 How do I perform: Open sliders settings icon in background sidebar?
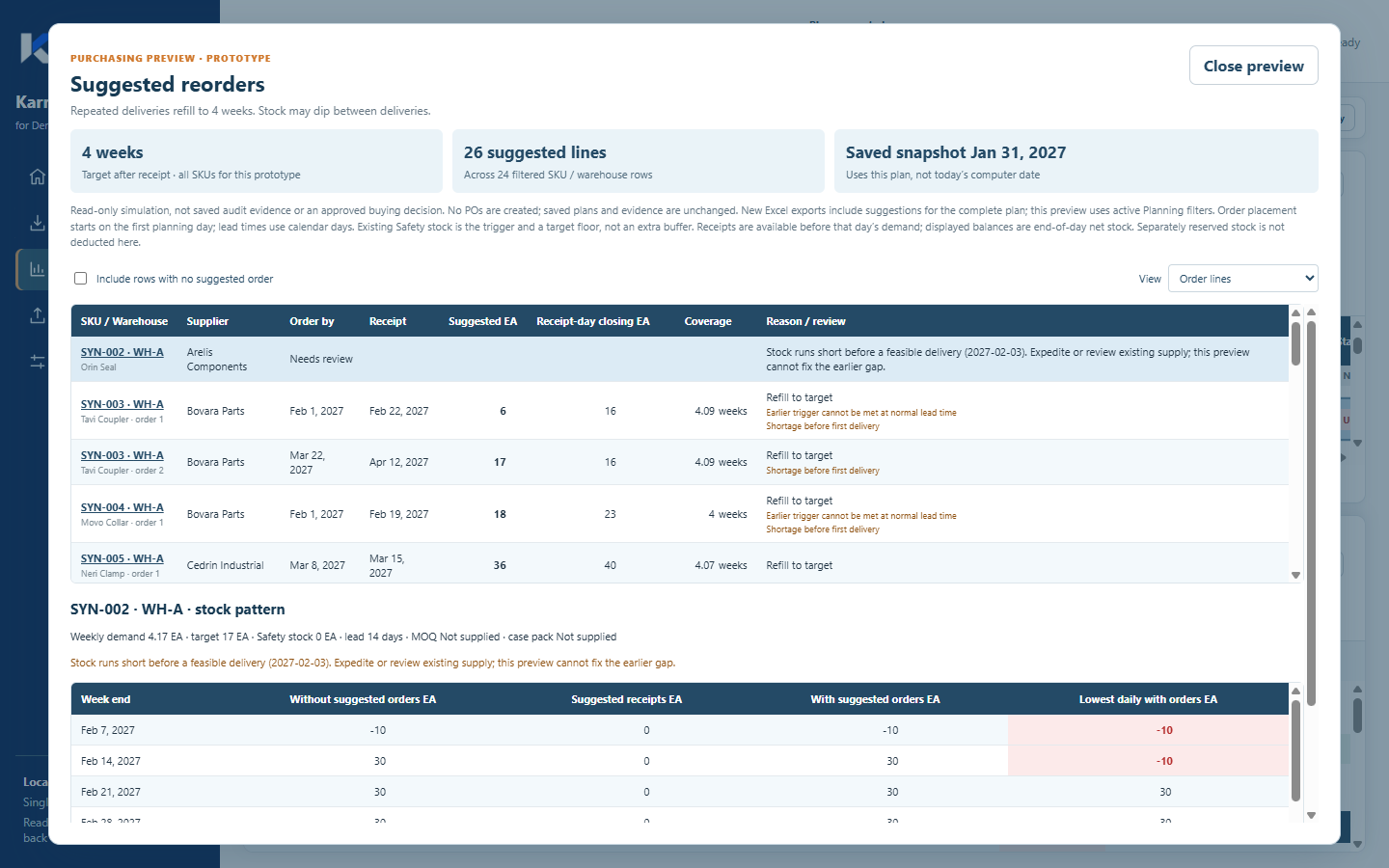pos(38,362)
